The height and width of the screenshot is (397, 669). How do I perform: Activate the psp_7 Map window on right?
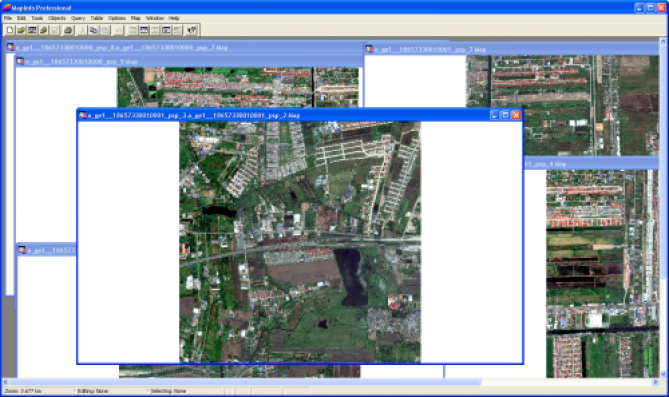click(x=511, y=49)
